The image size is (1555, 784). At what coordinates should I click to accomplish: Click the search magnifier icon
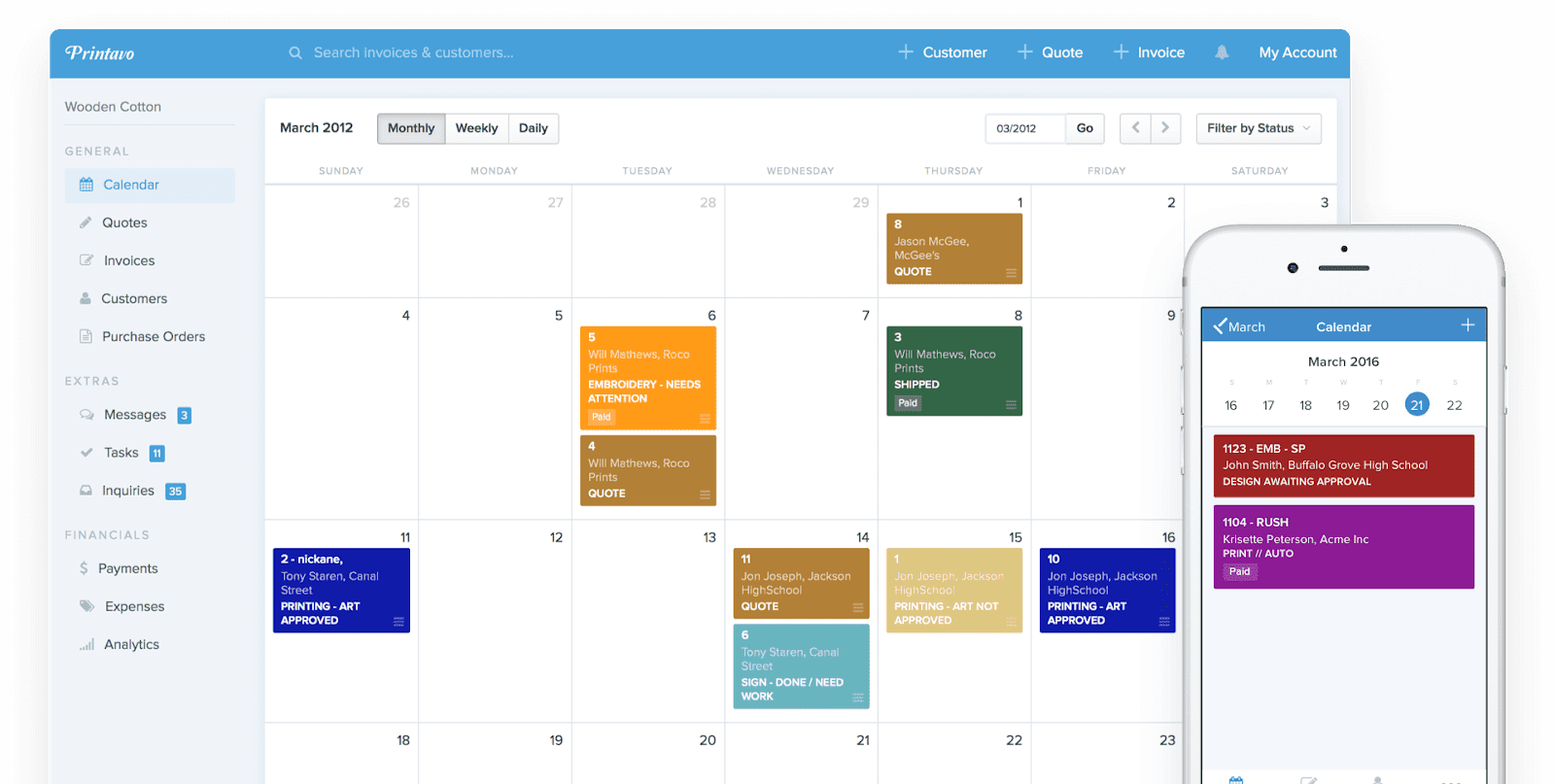pyautogui.click(x=295, y=52)
